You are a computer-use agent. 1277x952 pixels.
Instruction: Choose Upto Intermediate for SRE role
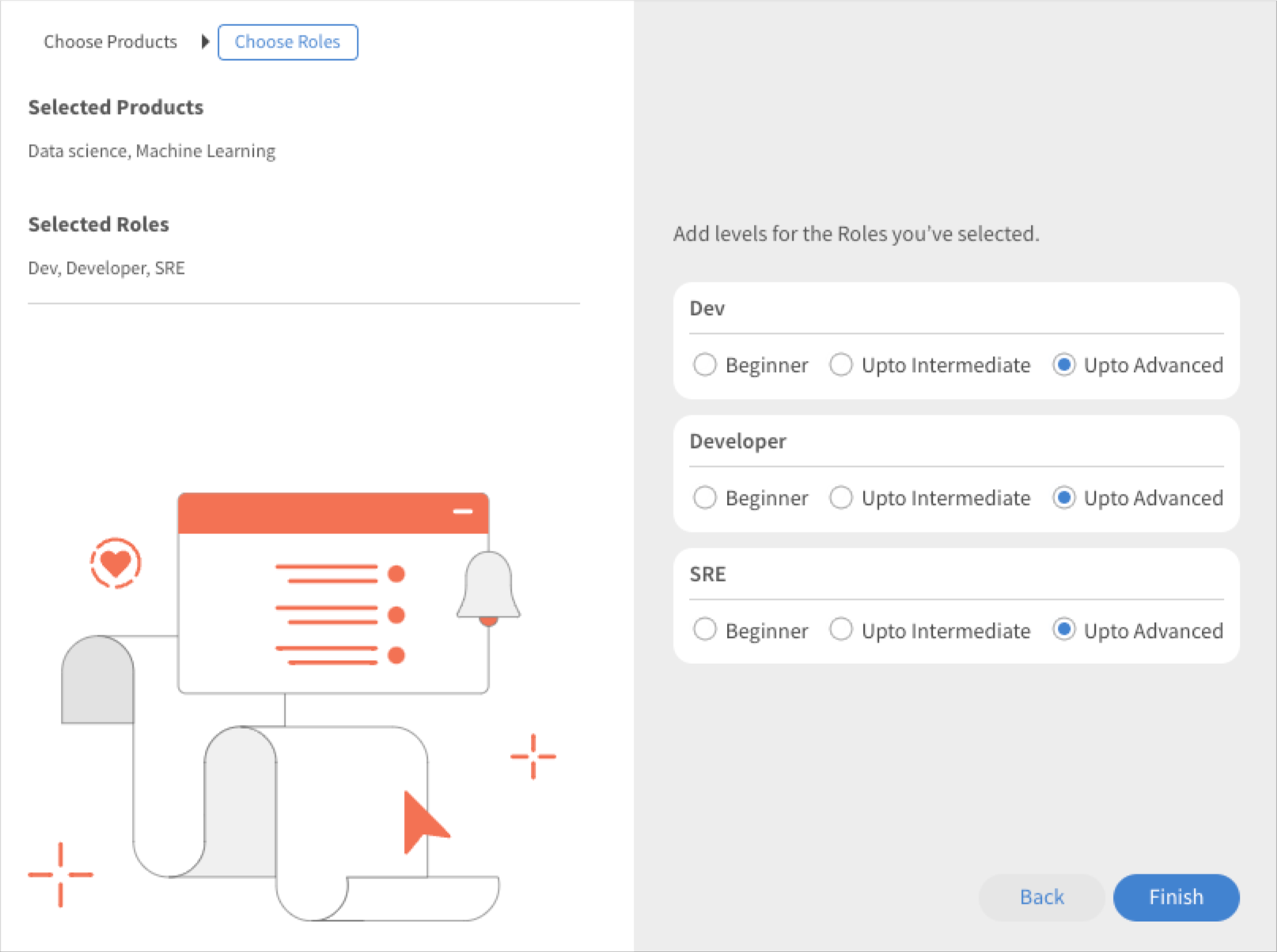pos(841,630)
